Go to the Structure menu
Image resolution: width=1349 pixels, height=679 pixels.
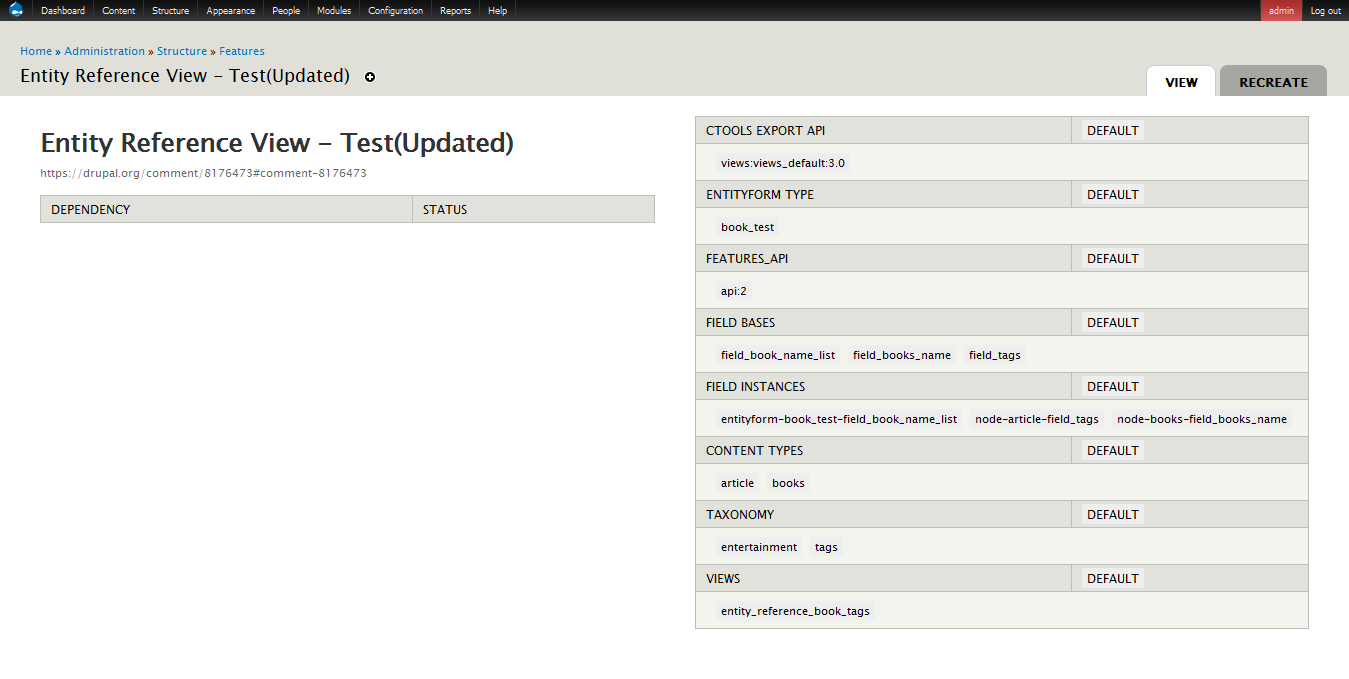170,11
